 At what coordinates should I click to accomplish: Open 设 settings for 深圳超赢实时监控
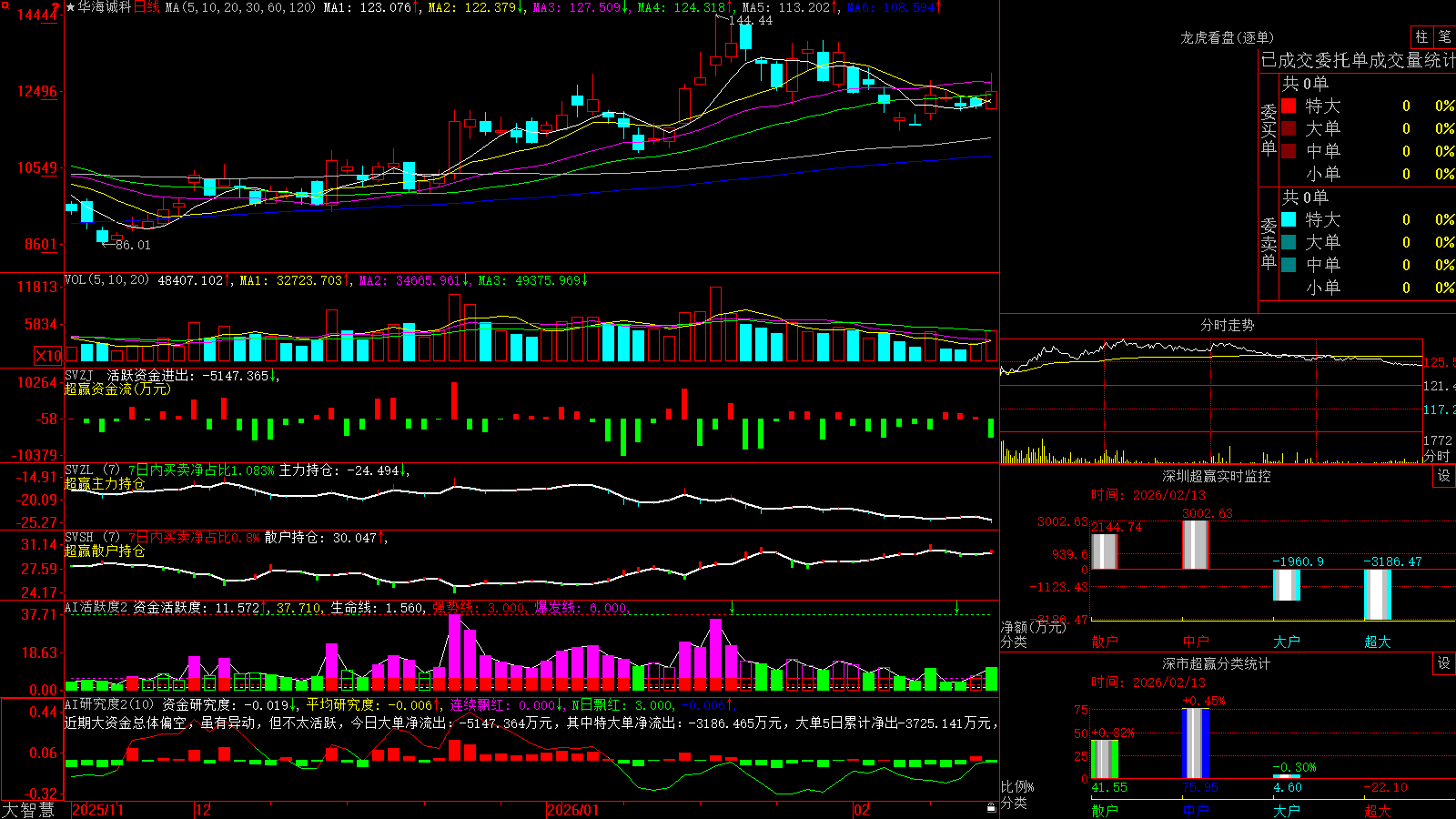click(x=1444, y=476)
